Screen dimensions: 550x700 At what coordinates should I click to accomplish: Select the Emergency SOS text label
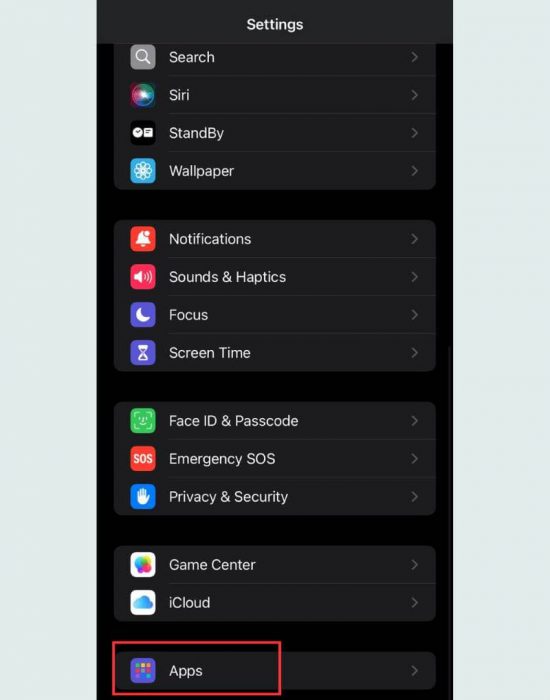222,459
